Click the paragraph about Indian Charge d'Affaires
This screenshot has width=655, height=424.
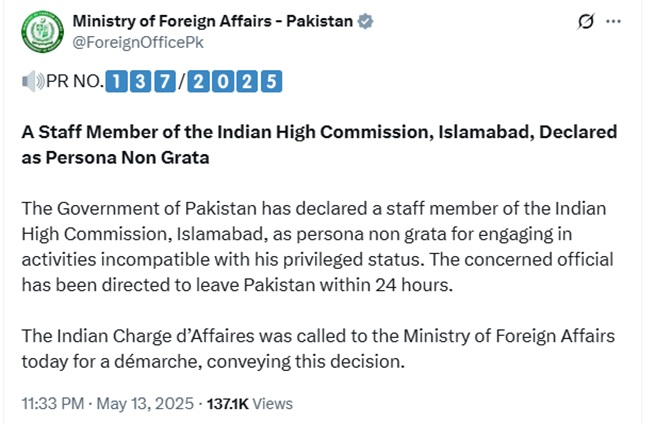pos(317,349)
